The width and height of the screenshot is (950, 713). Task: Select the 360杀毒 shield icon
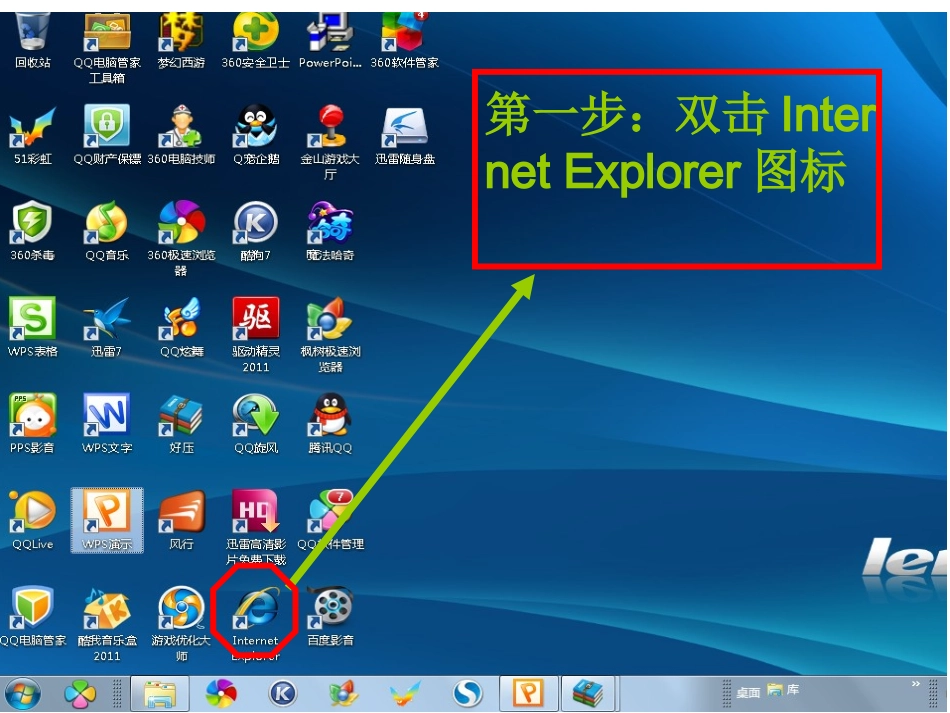pyautogui.click(x=32, y=231)
